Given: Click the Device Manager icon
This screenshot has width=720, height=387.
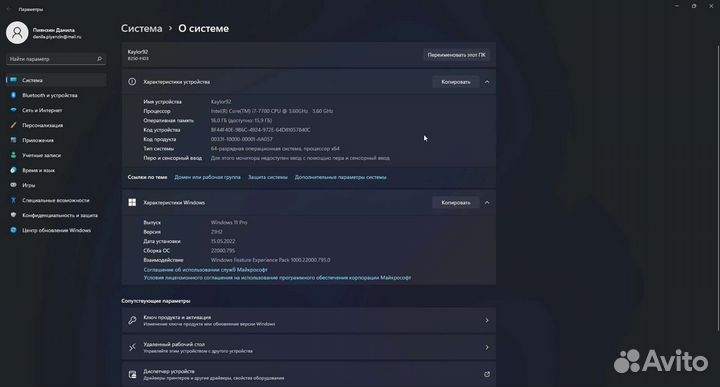Looking at the screenshot, I should click(132, 375).
